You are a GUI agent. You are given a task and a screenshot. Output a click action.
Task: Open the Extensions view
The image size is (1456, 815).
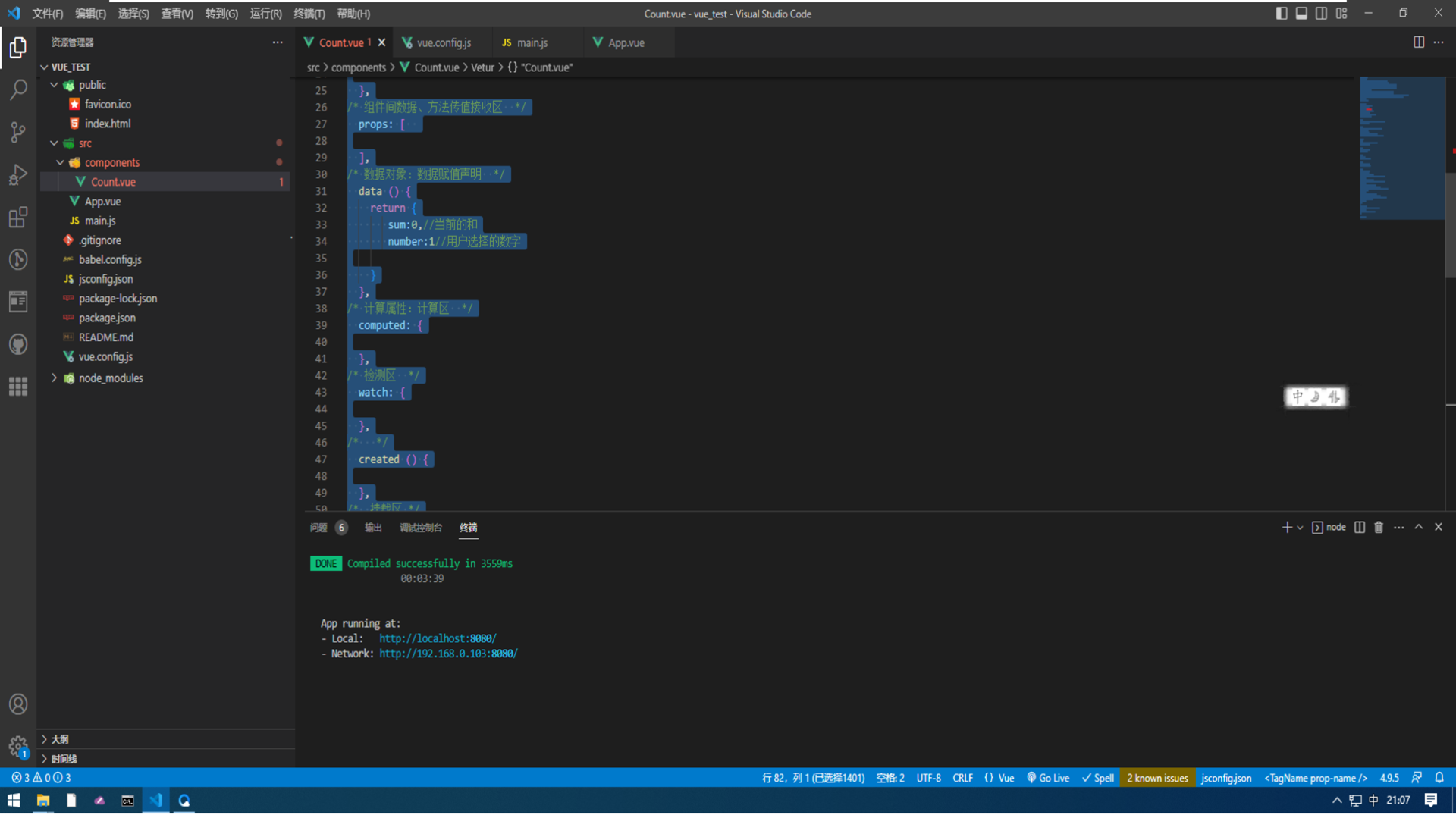[x=18, y=217]
